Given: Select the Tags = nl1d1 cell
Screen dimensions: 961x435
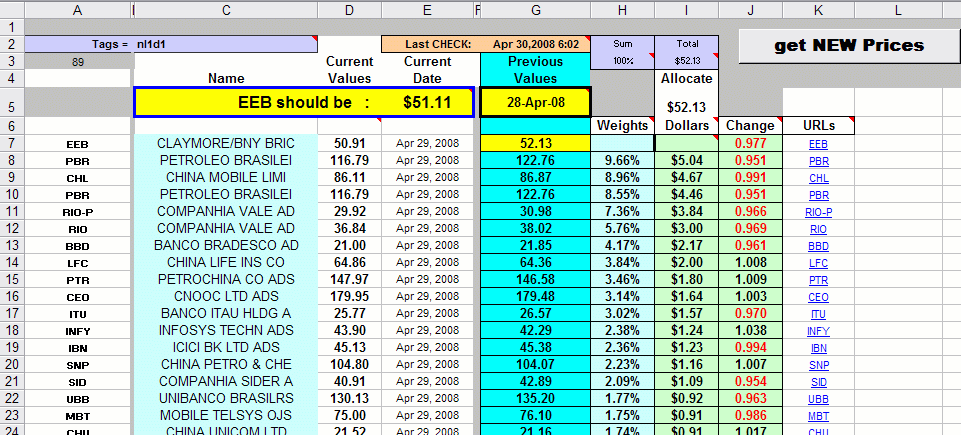Looking at the screenshot, I should click(x=172, y=44).
